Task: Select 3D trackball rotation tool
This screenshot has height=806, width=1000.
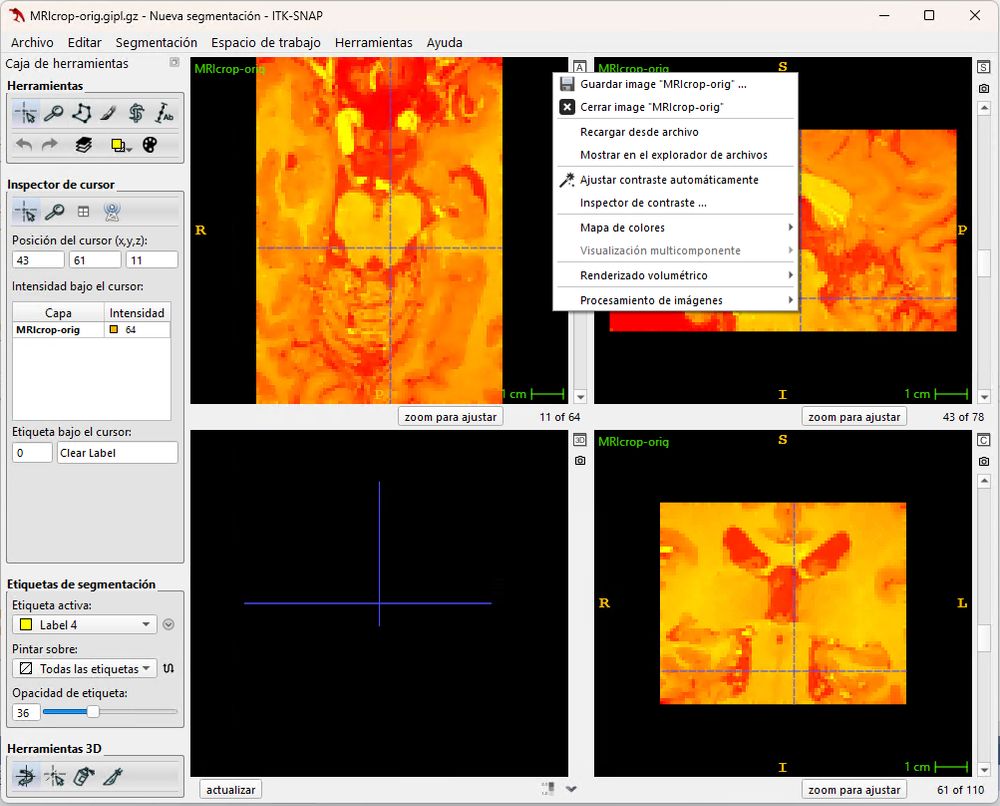Action: pyautogui.click(x=26, y=777)
